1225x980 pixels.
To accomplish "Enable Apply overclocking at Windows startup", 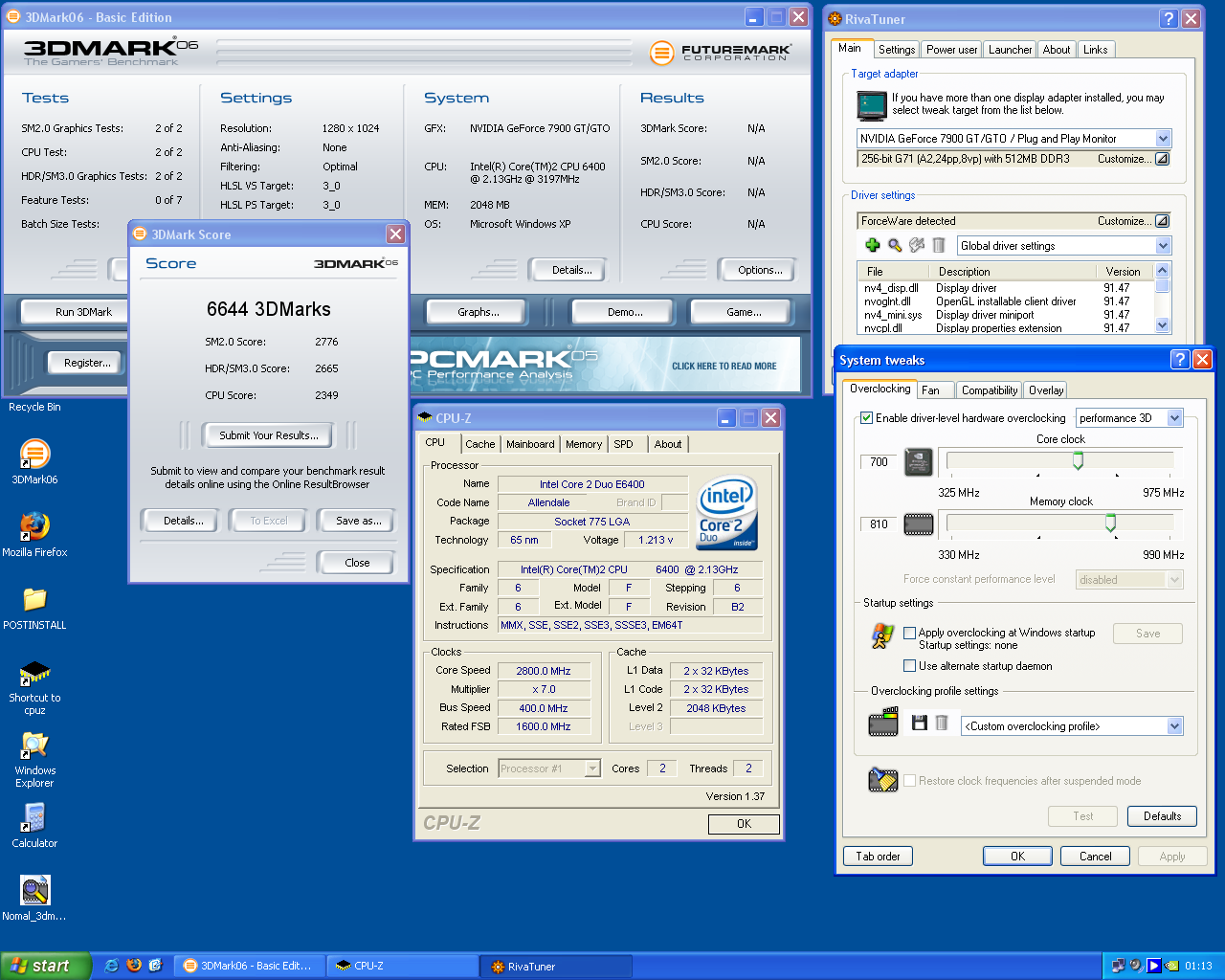I will coord(910,633).
